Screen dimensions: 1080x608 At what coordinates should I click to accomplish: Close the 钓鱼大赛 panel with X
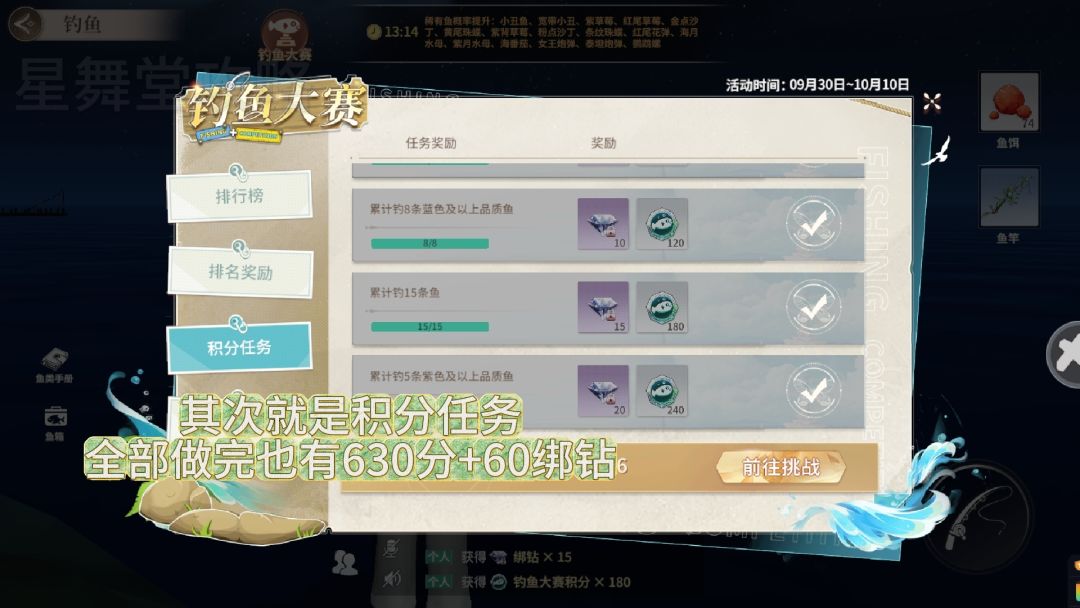click(932, 102)
